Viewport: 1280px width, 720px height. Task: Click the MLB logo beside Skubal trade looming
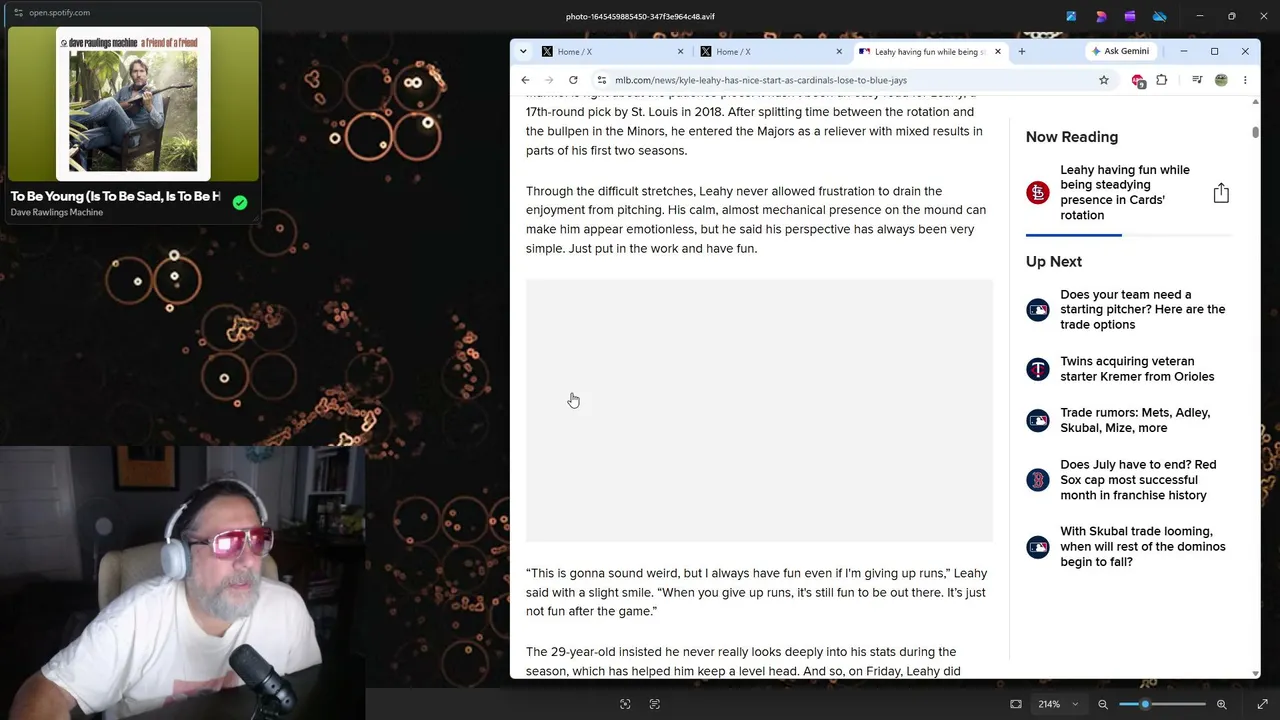1038,547
